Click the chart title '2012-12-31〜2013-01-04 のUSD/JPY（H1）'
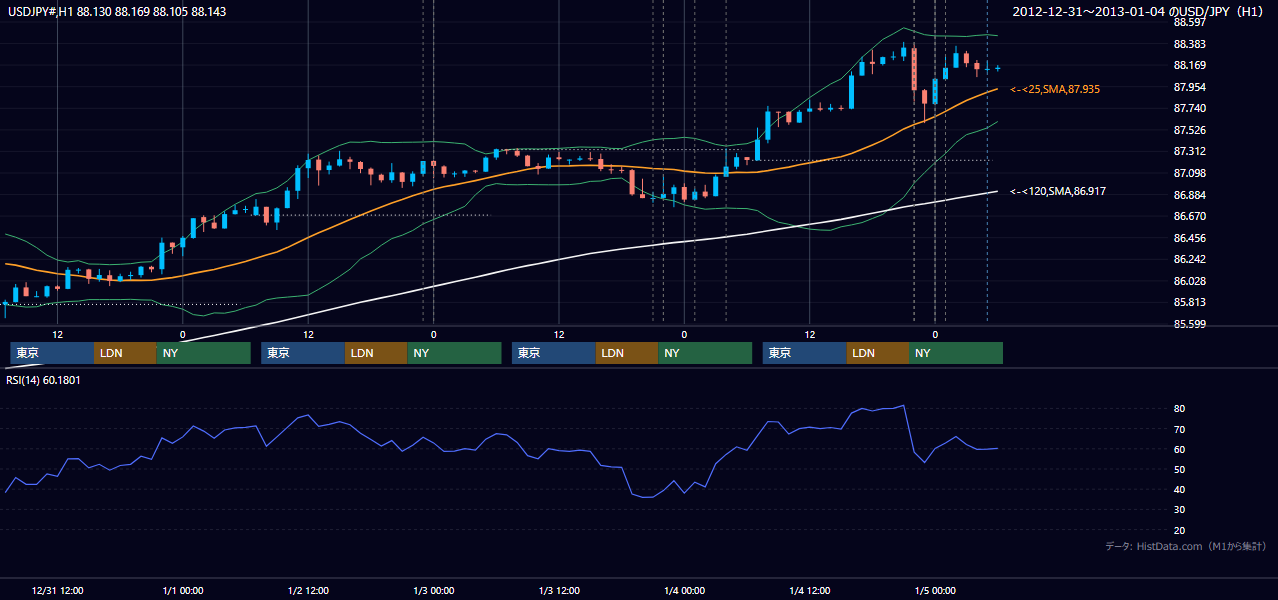Image resolution: width=1278 pixels, height=600 pixels. [x=1139, y=12]
